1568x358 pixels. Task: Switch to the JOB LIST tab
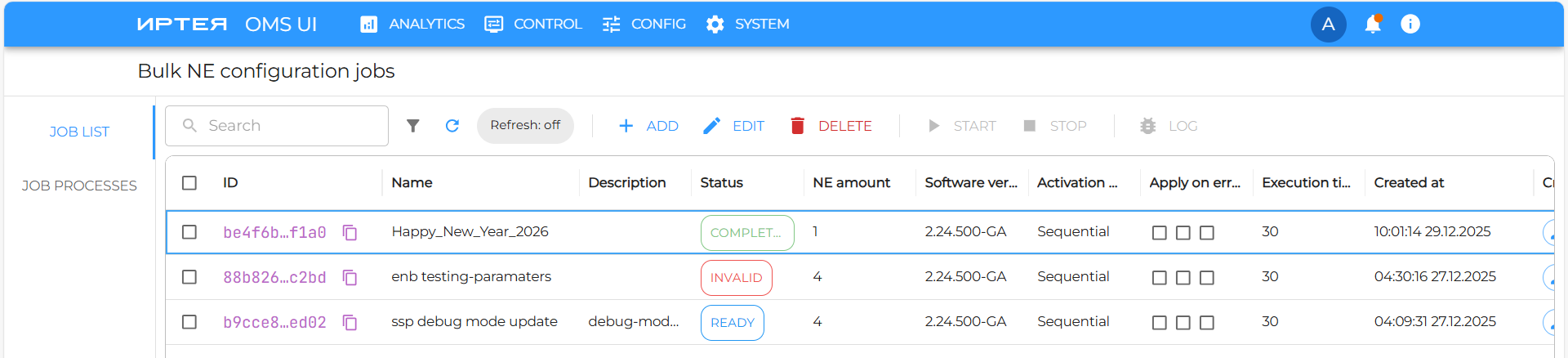tap(79, 132)
